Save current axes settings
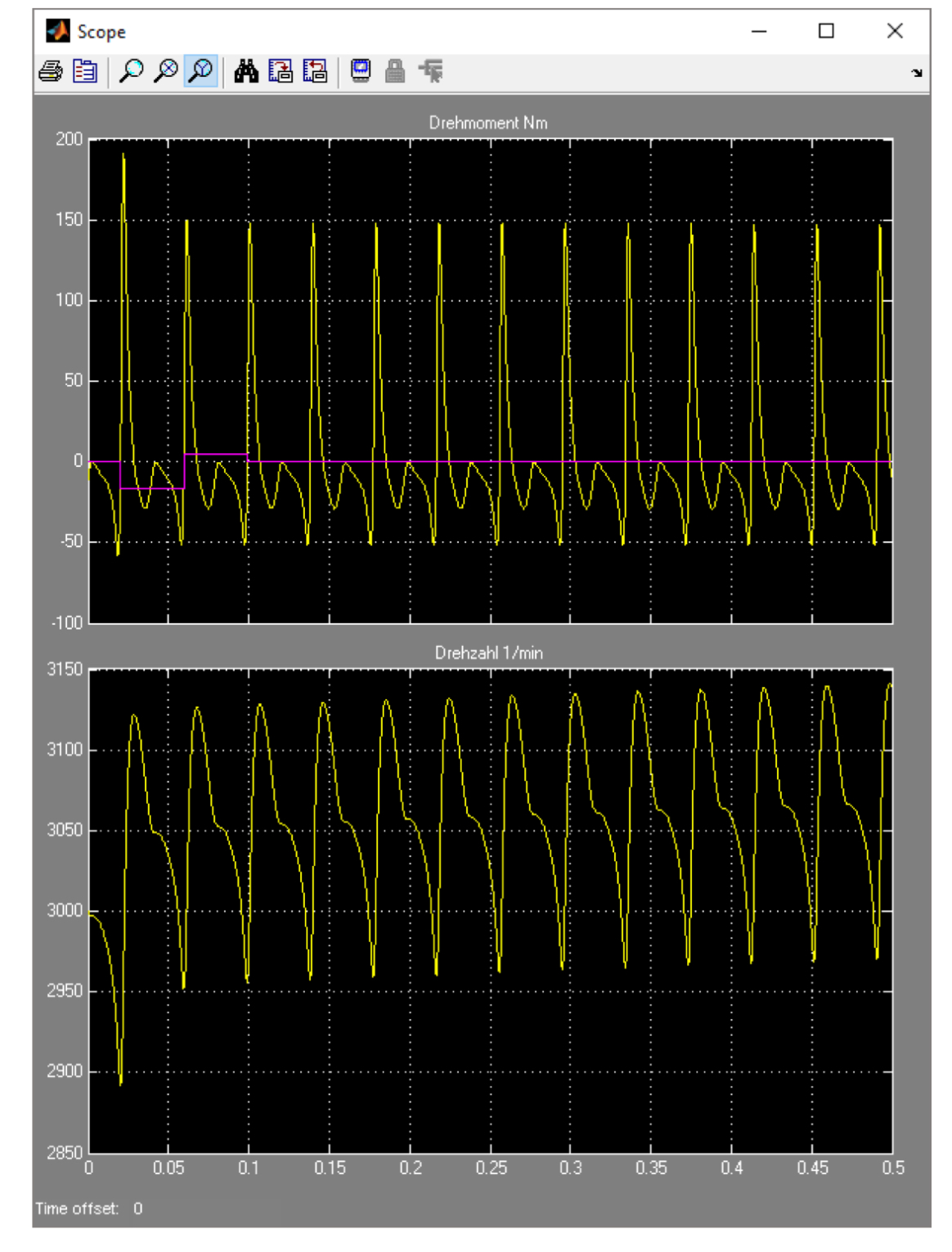This screenshot has width=952, height=1252. pyautogui.click(x=281, y=72)
